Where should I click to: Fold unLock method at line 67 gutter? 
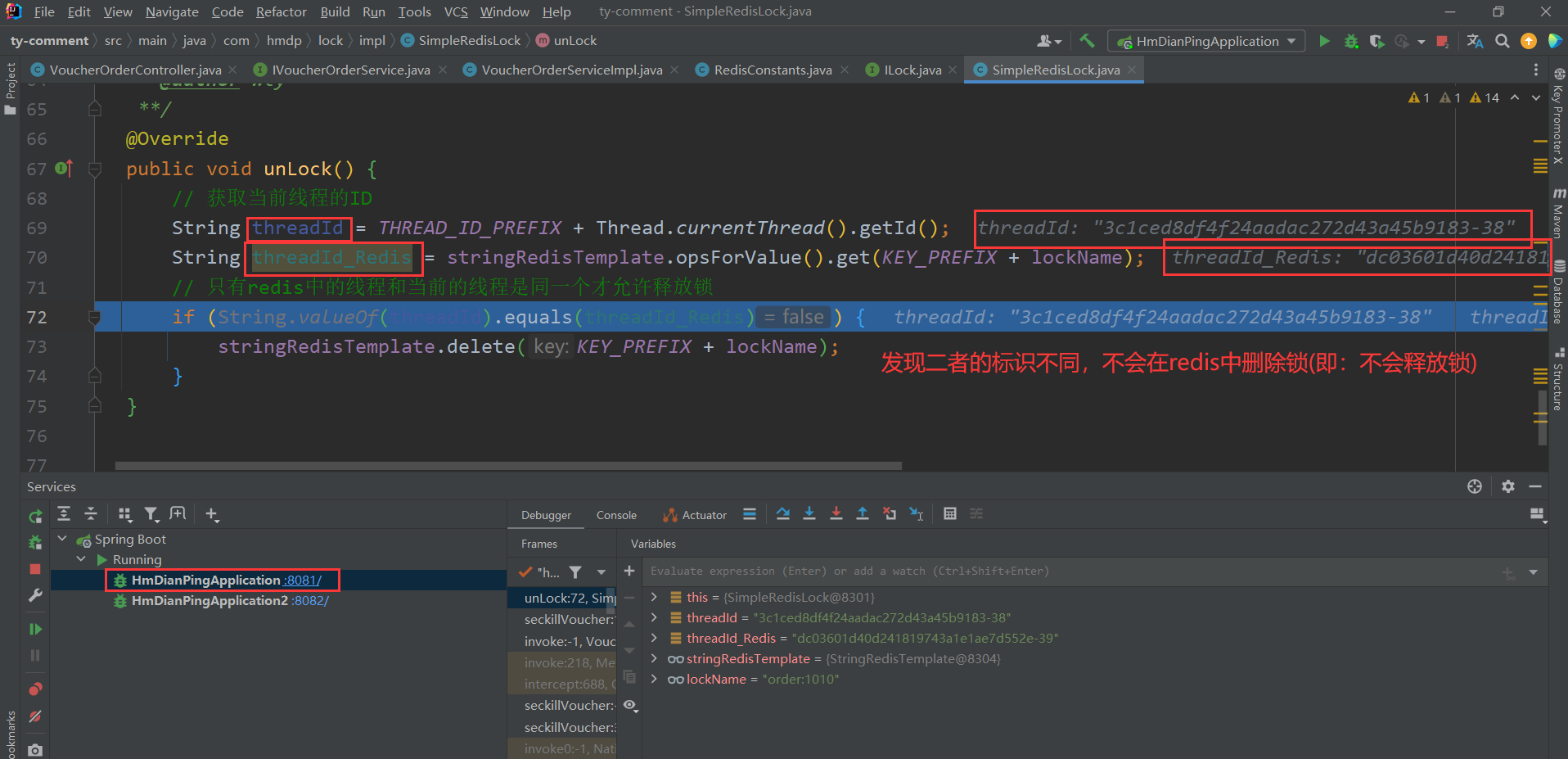(x=94, y=169)
